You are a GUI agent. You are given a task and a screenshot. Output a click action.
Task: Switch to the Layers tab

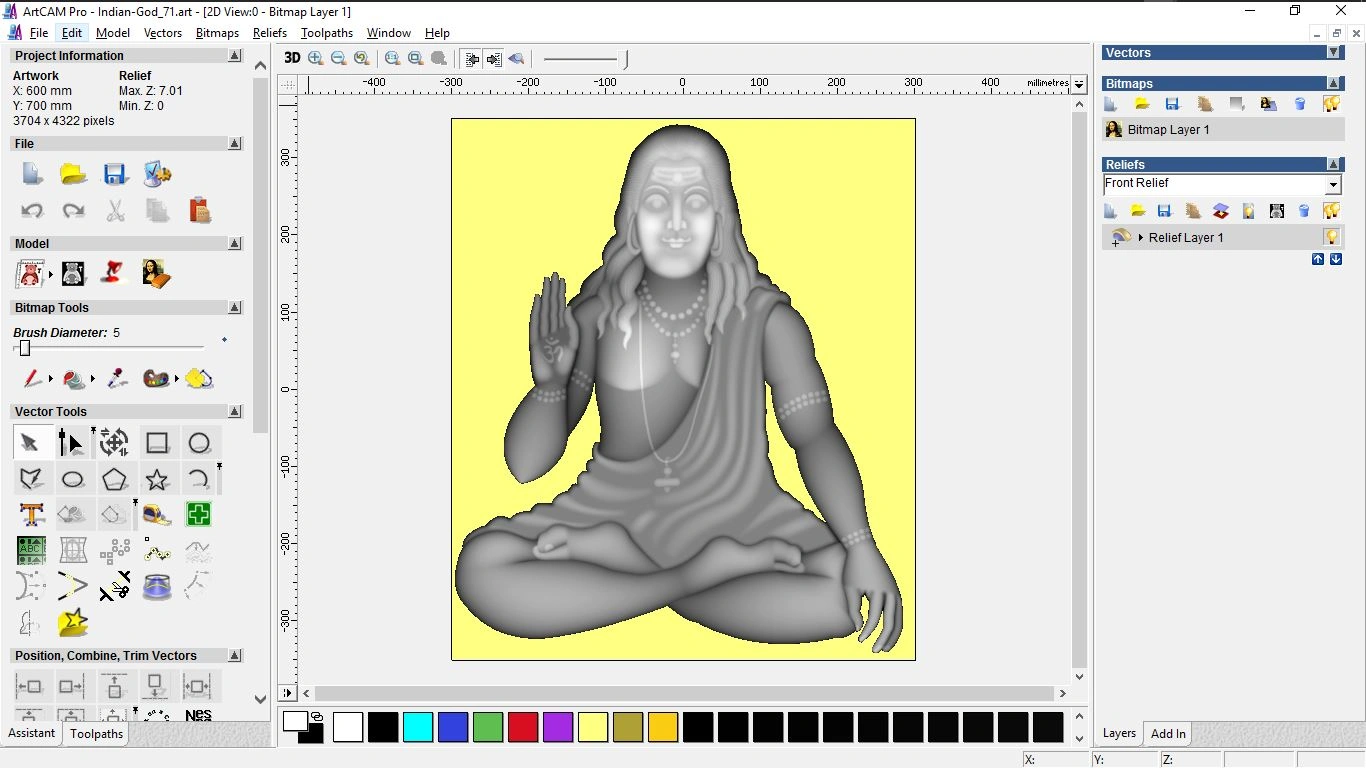[x=1118, y=733]
